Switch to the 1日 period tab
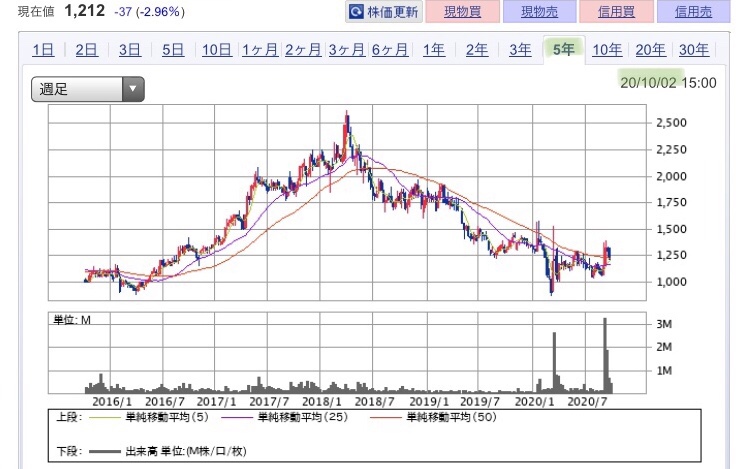 43,49
